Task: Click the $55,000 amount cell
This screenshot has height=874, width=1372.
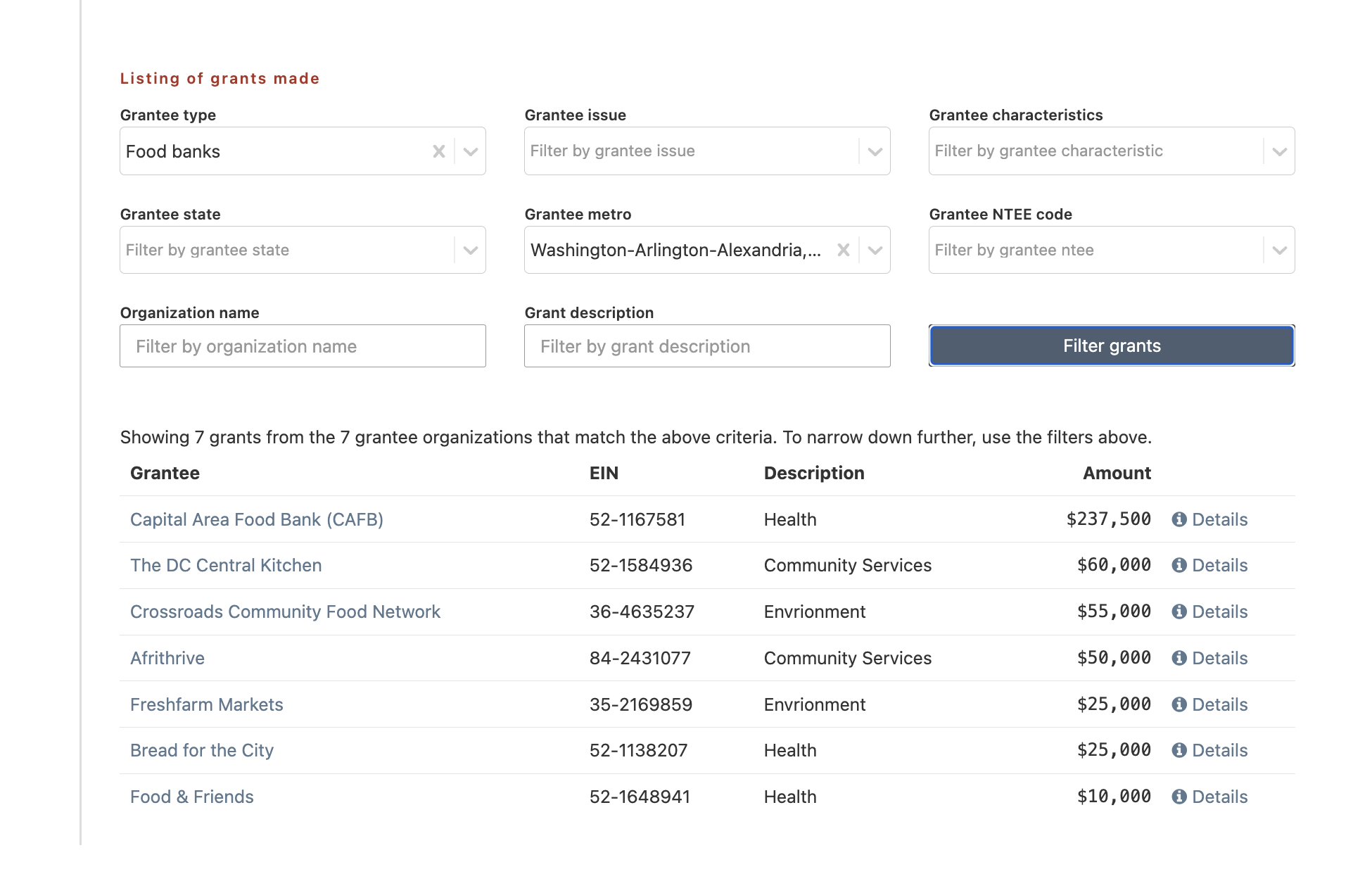Action: tap(1114, 612)
